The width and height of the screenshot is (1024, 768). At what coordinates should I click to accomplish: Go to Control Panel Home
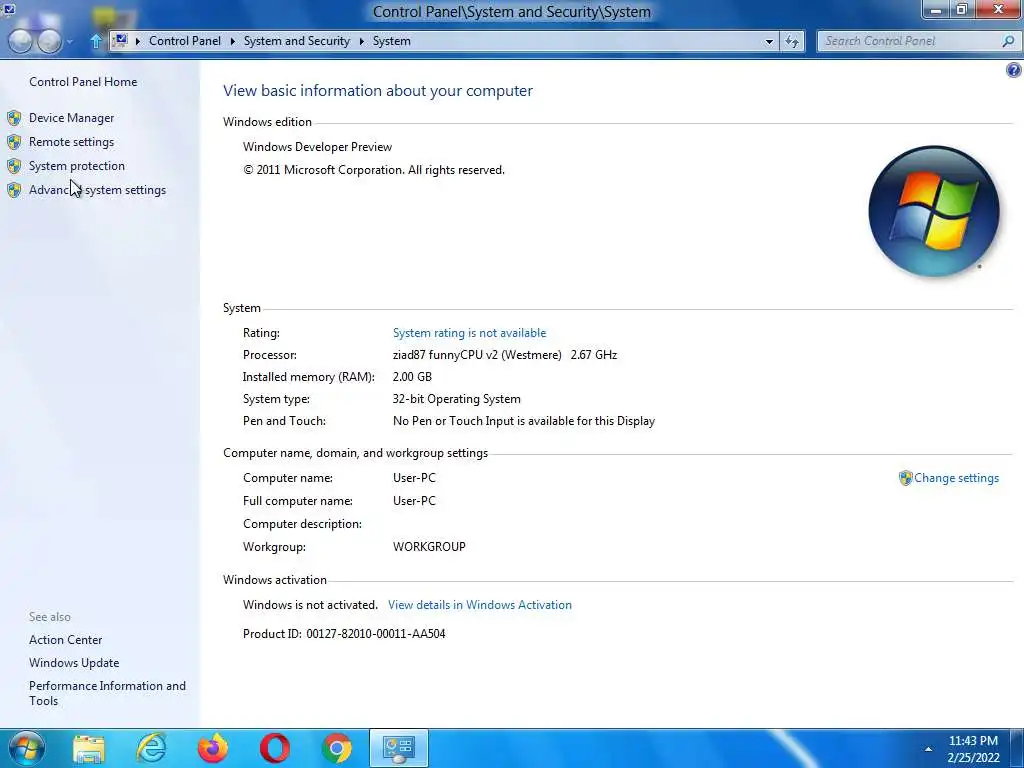83,82
